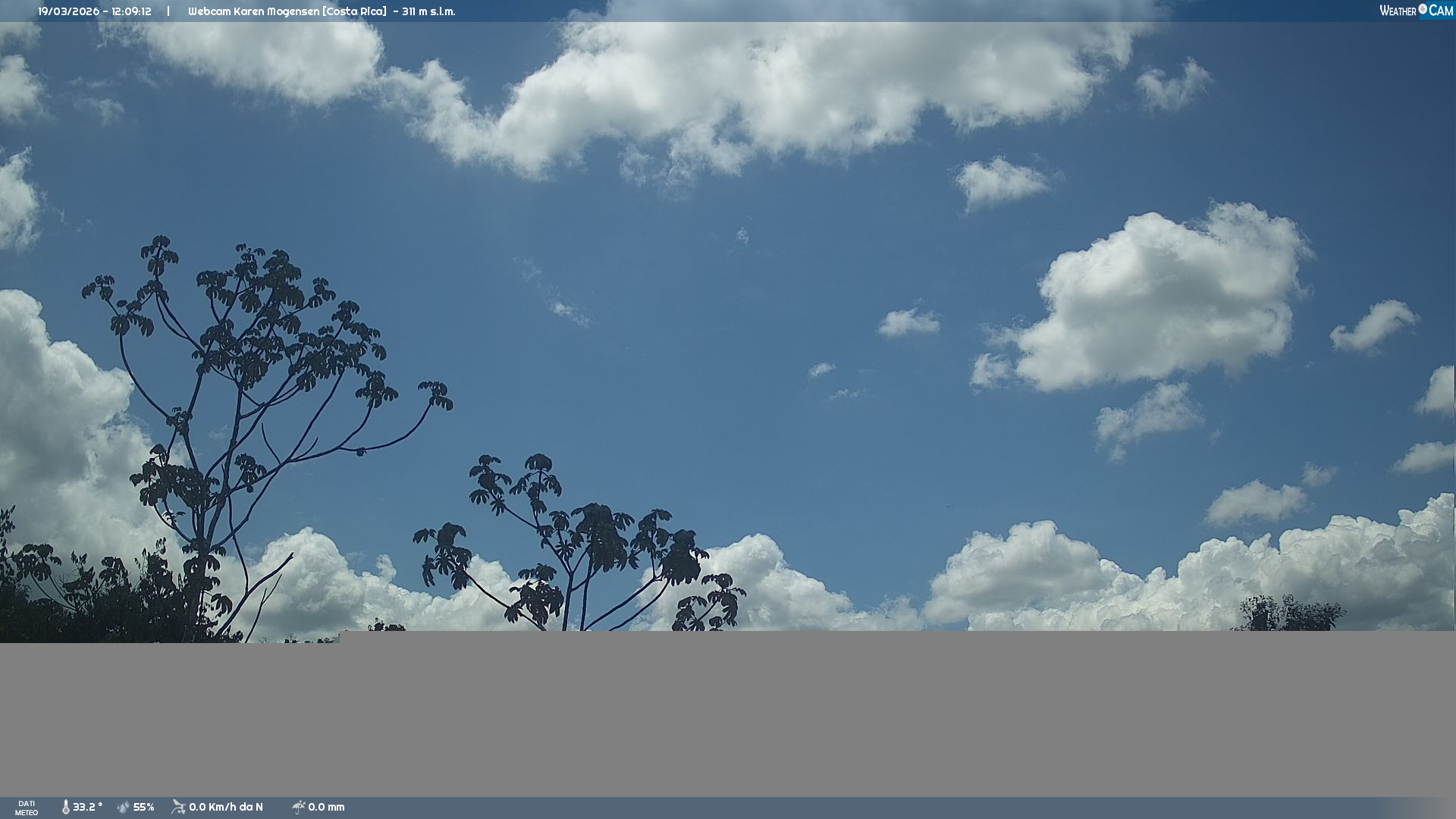Click the 19/03/2026 date text

tap(69, 11)
